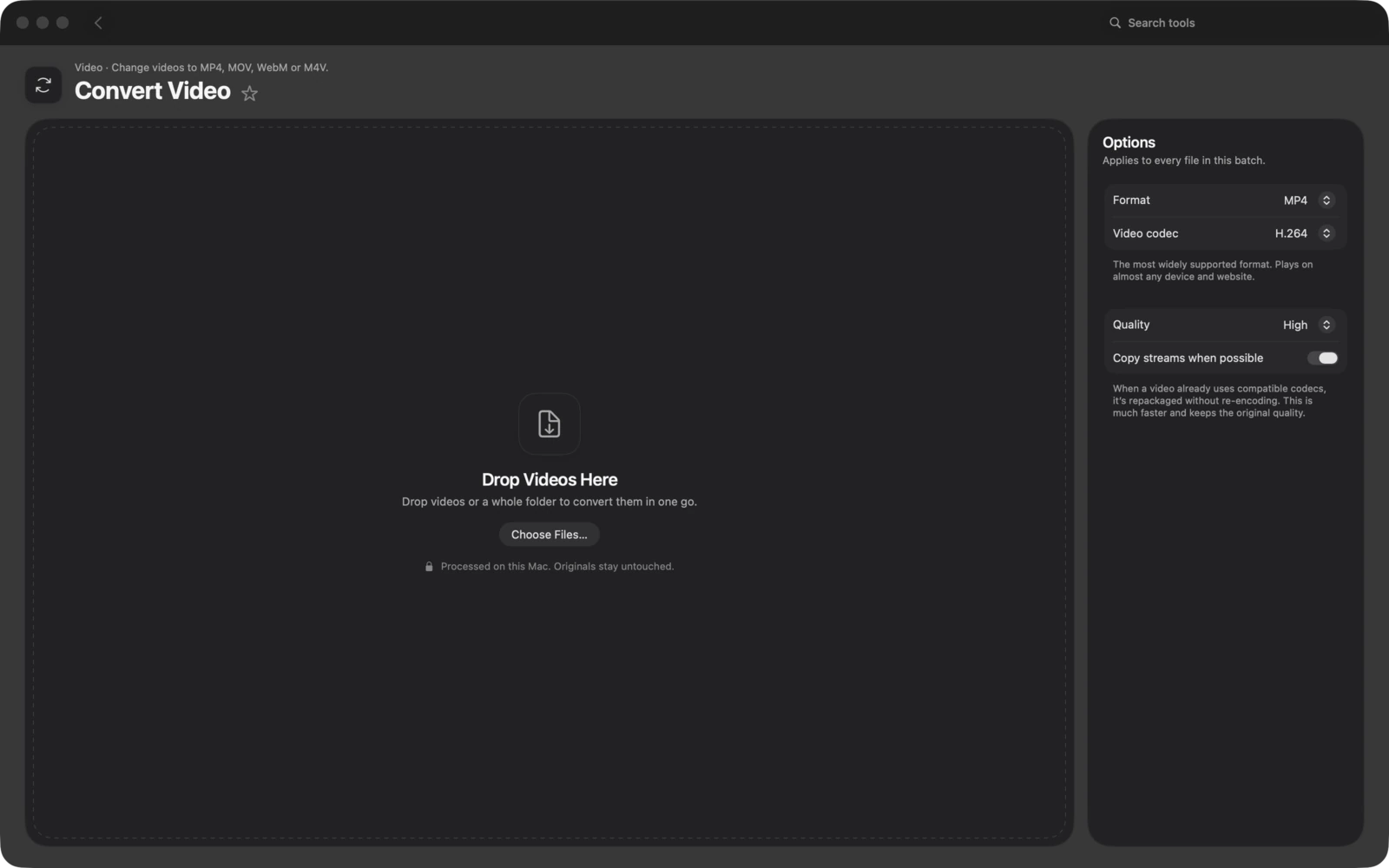Click the search magnifier icon
This screenshot has width=1389, height=868.
[1115, 23]
